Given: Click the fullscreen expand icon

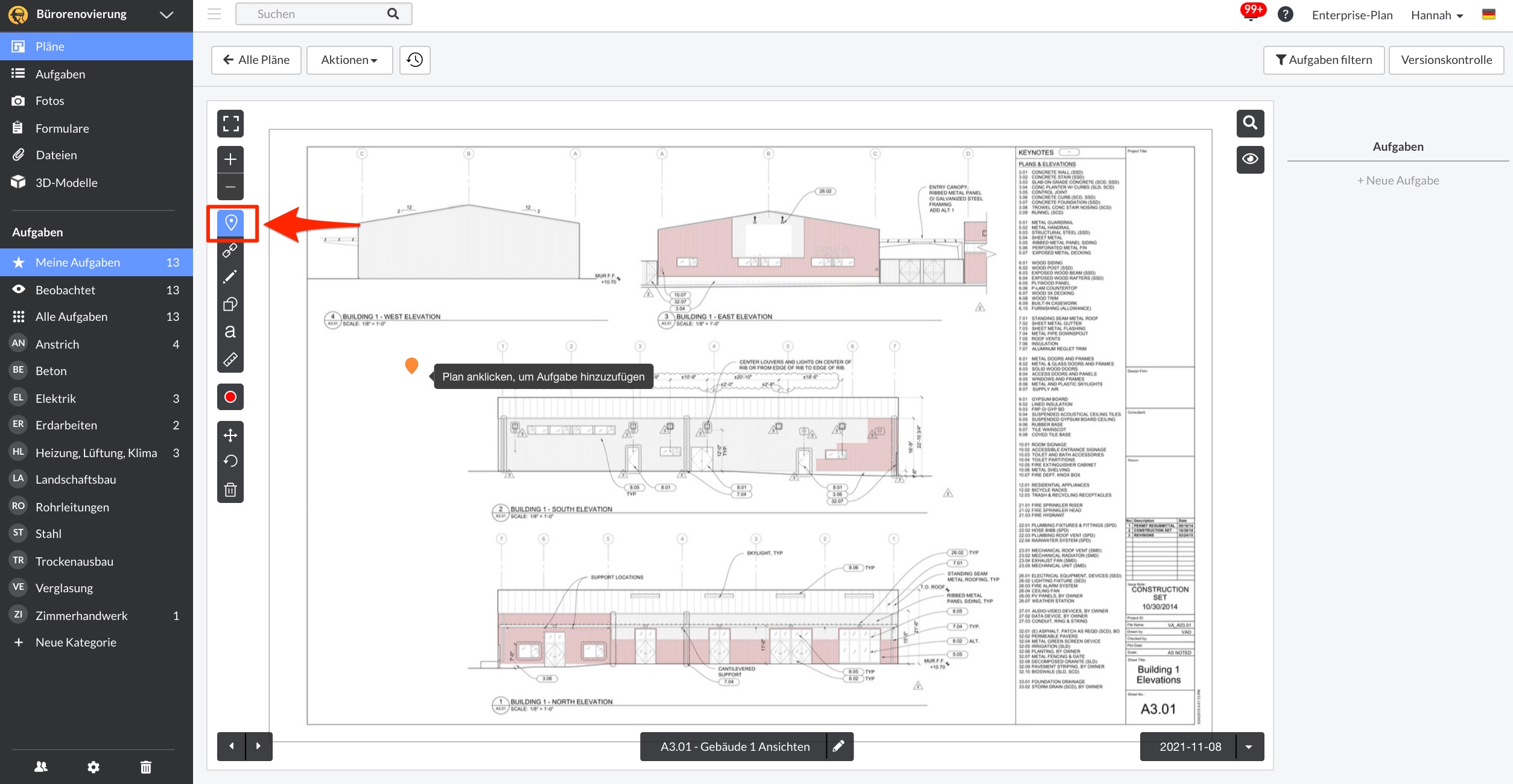Looking at the screenshot, I should (230, 124).
